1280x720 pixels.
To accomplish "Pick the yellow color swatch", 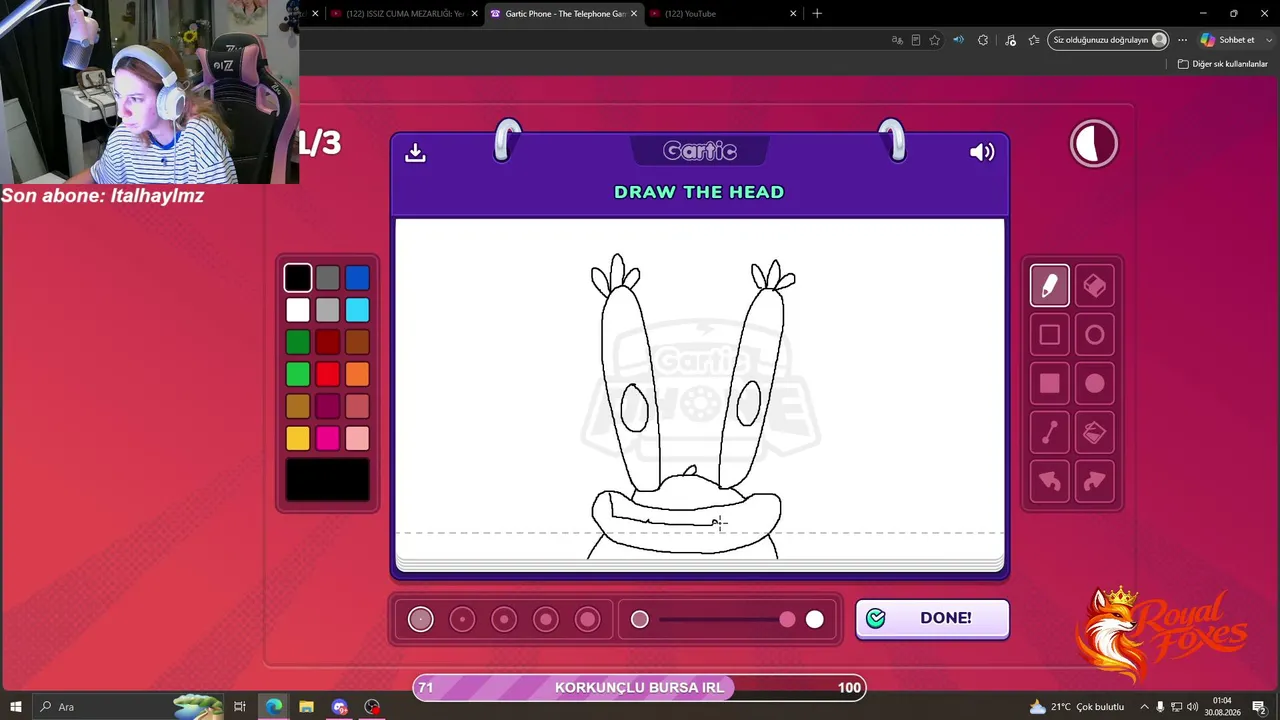I will coord(298,438).
